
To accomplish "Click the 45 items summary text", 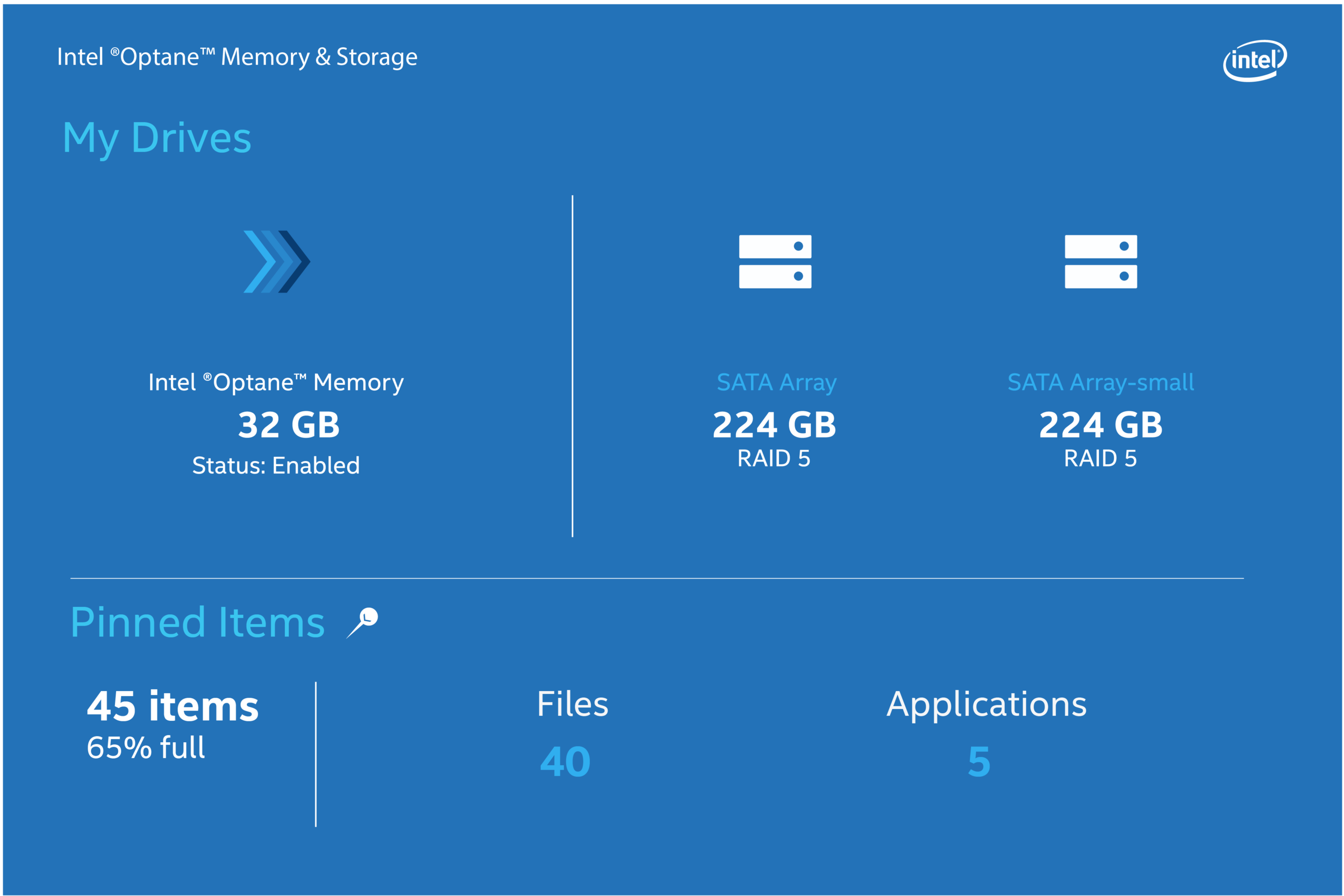I will click(173, 707).
